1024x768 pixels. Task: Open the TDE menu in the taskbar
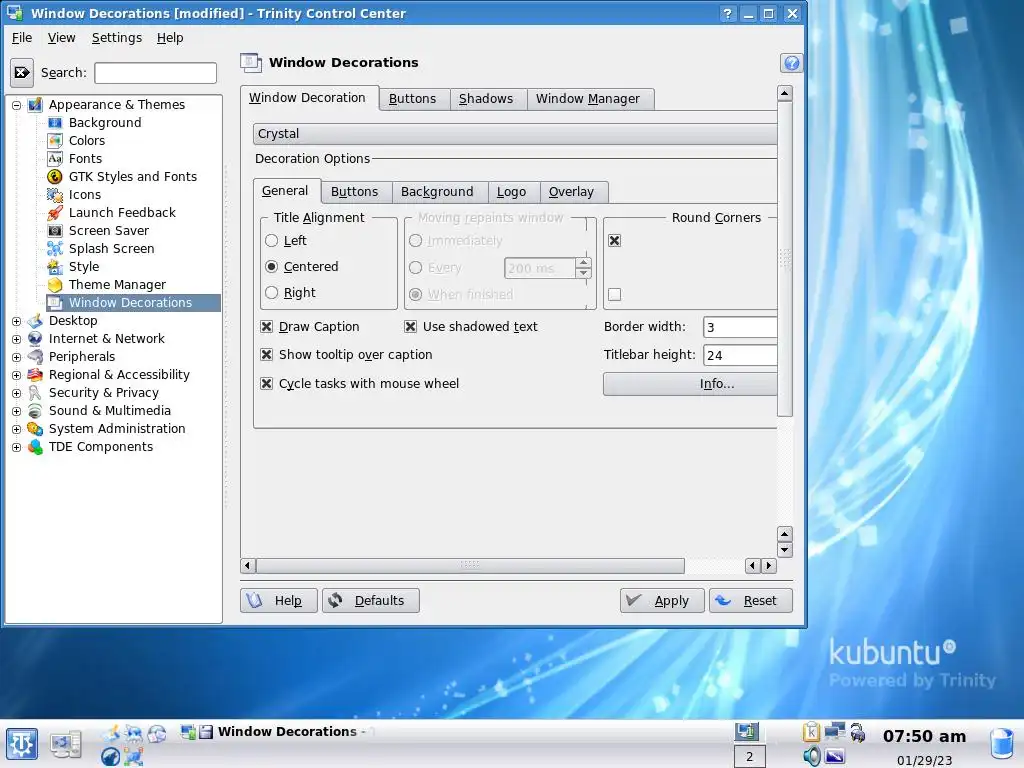[x=22, y=744]
